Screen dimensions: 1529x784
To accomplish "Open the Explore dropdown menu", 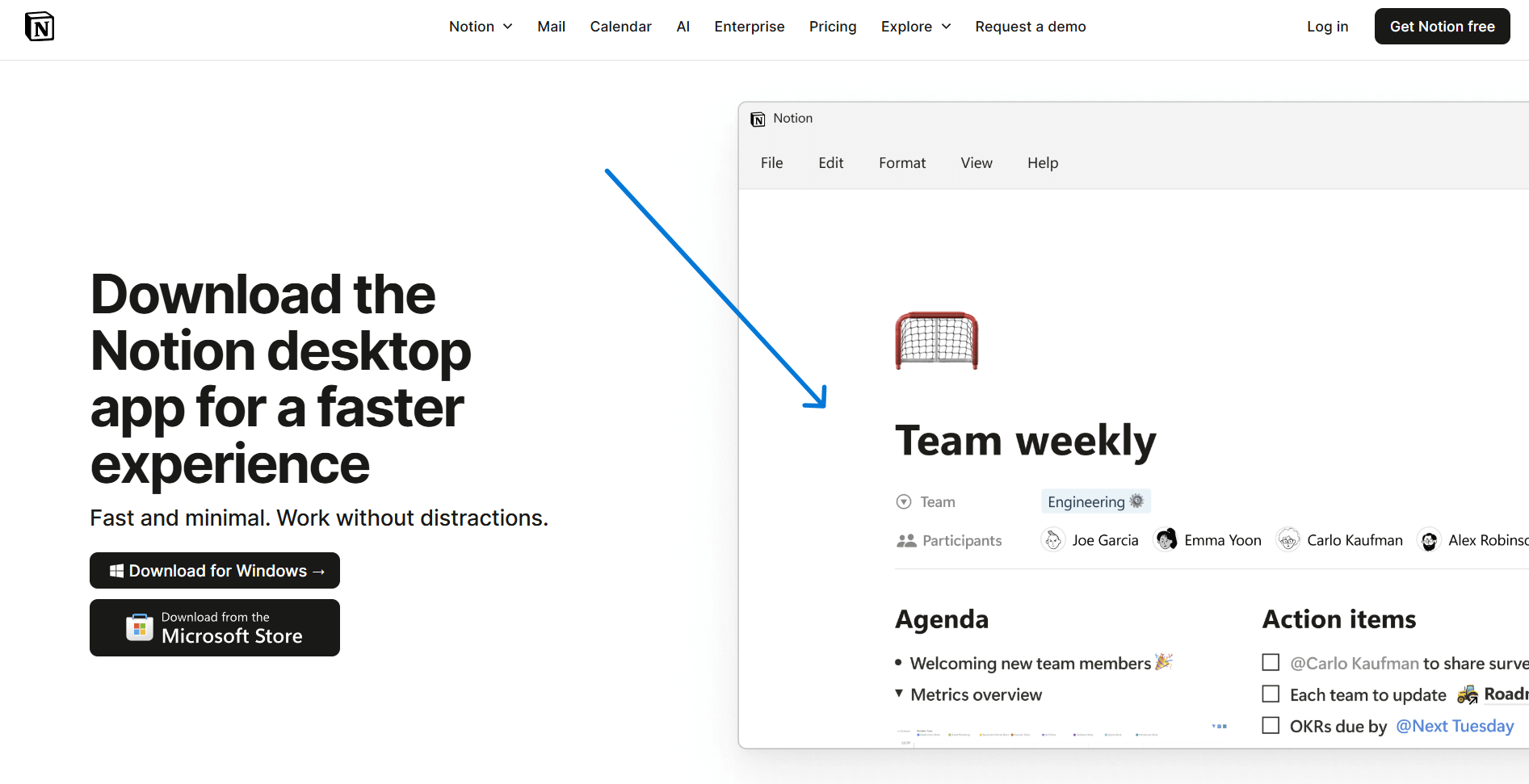I will pyautogui.click(x=915, y=27).
